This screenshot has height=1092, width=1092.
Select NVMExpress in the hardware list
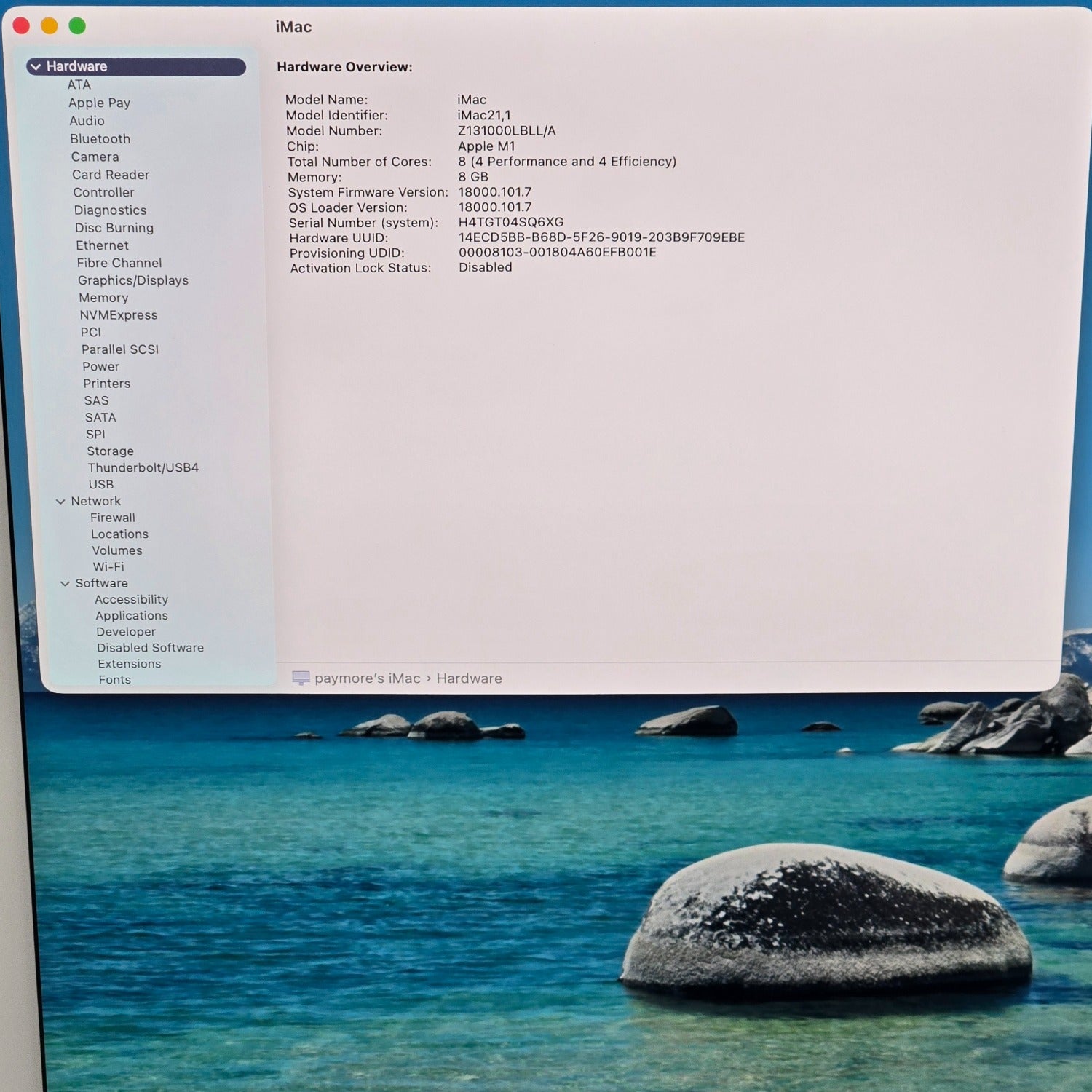[118, 315]
